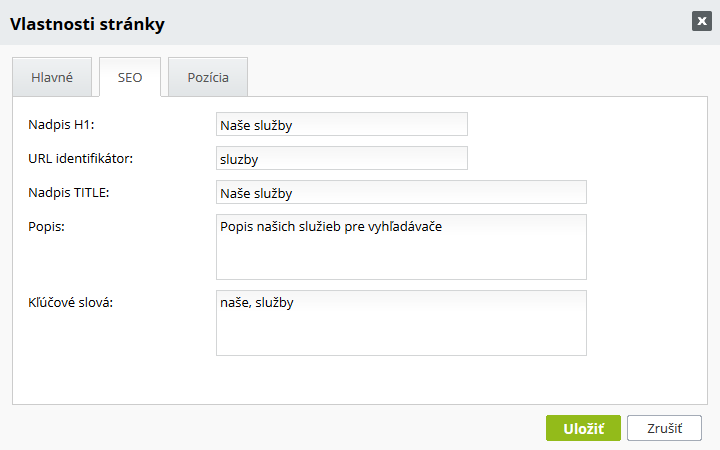Click the Nadpis H1 input field
Viewport: 720px width, 450px height.
pos(341,124)
